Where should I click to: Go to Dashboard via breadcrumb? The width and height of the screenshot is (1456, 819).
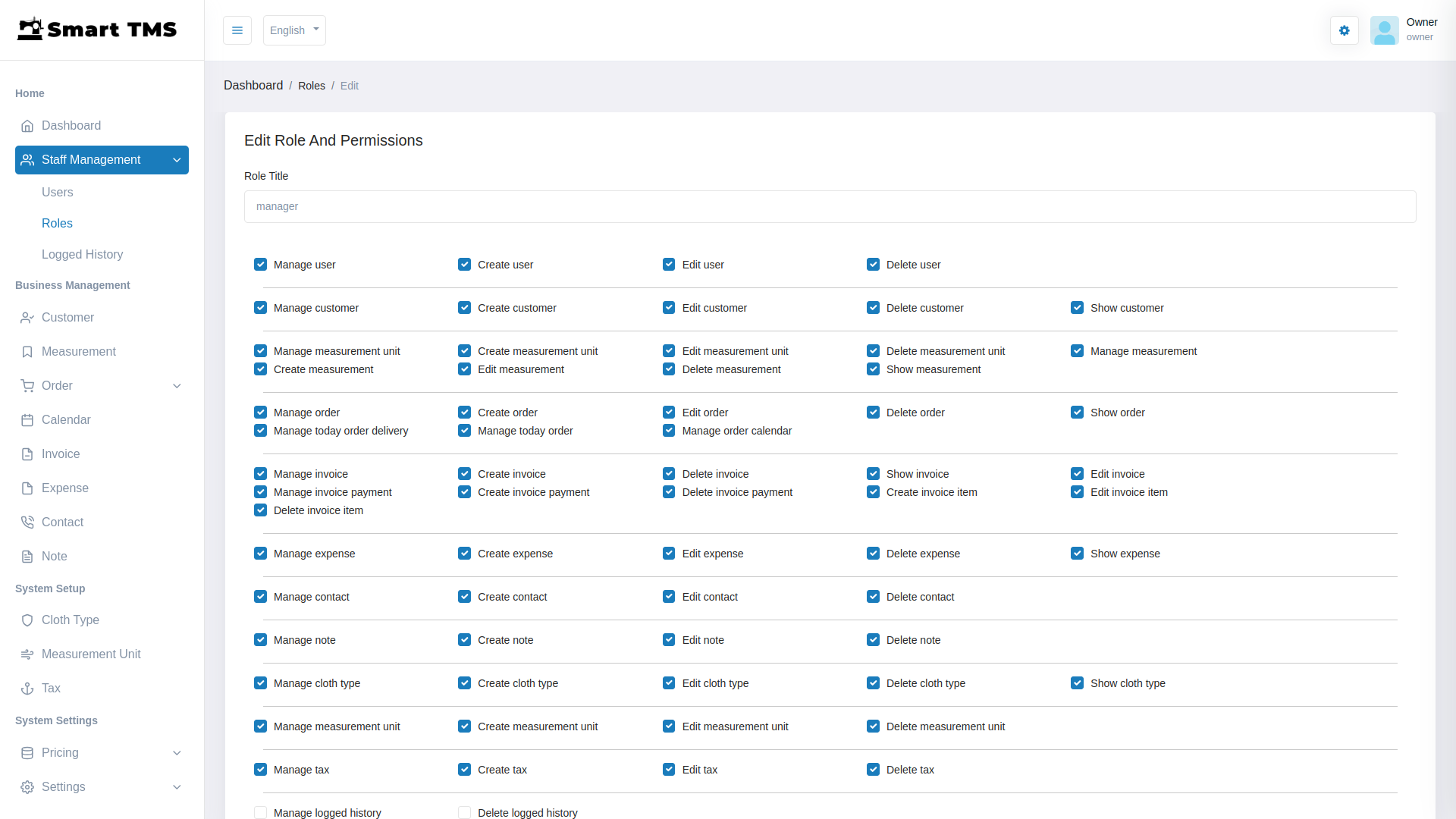[x=253, y=86]
